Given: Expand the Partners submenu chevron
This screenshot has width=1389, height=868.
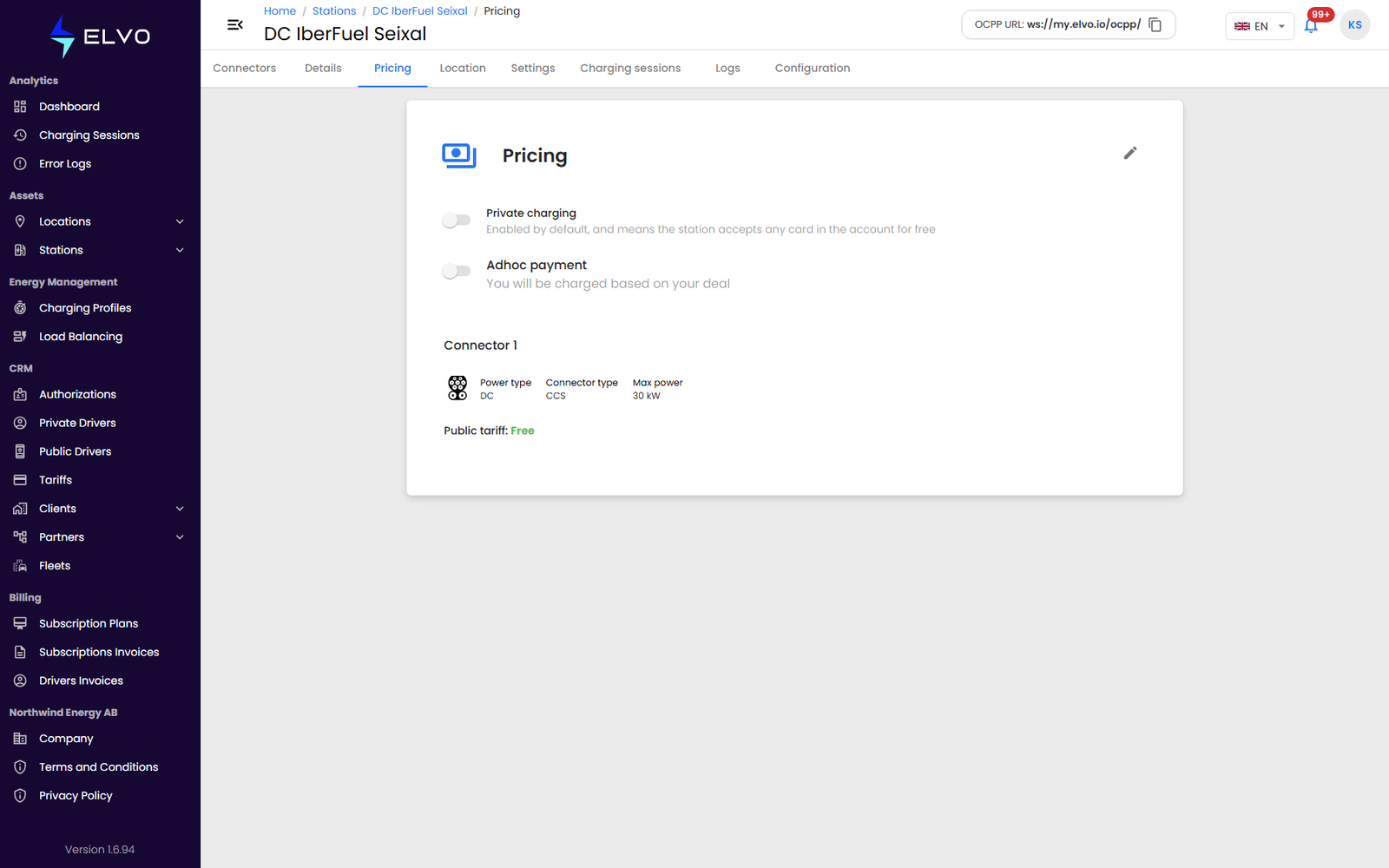Looking at the screenshot, I should (x=180, y=537).
